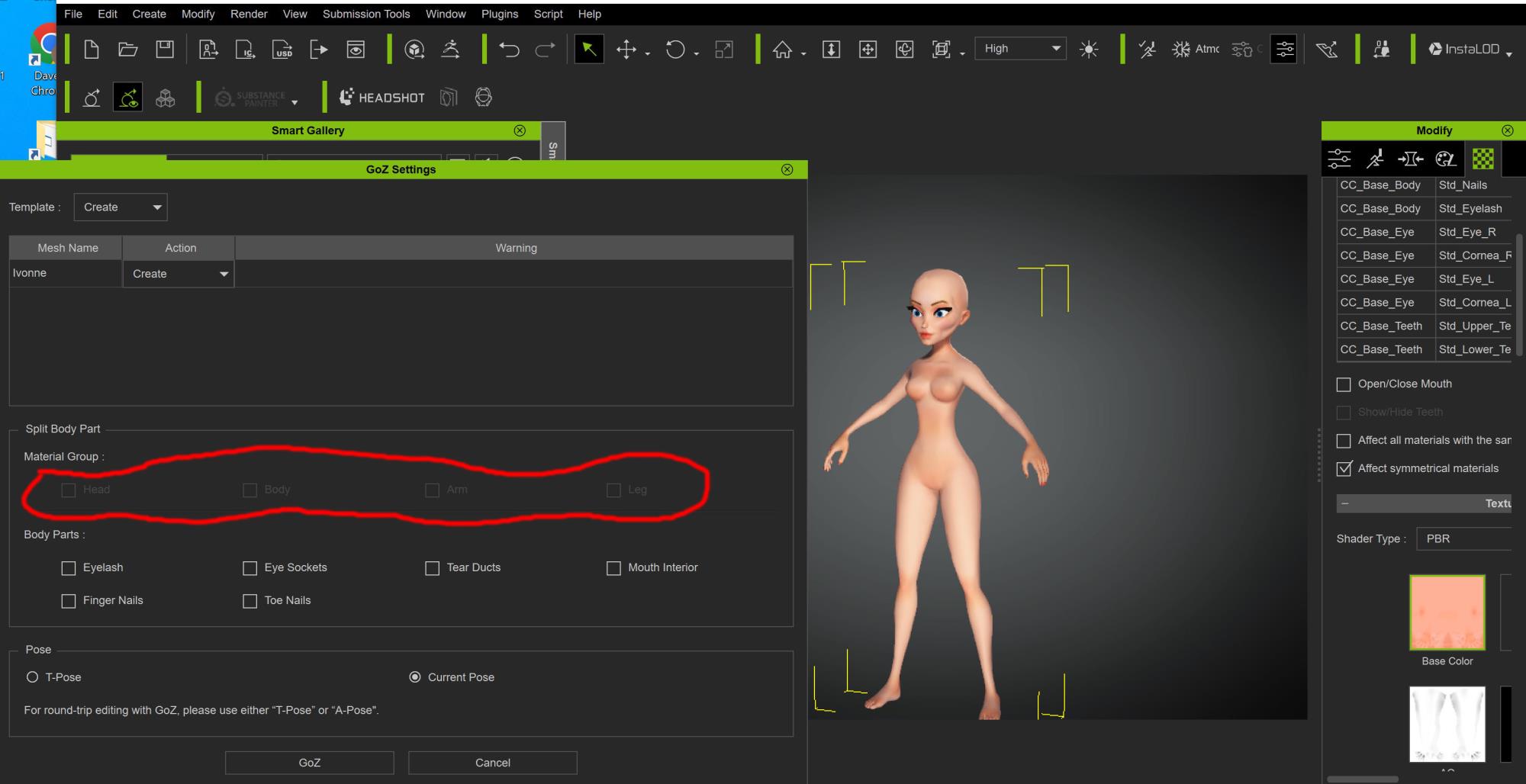Uncheck Affect symmetrical materials
Image resolution: width=1526 pixels, height=784 pixels.
pos(1344,468)
